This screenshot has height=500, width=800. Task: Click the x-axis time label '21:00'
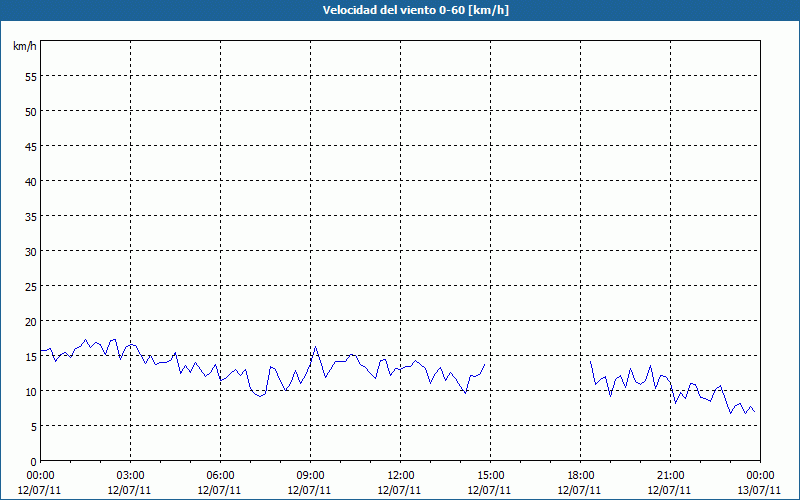point(670,476)
